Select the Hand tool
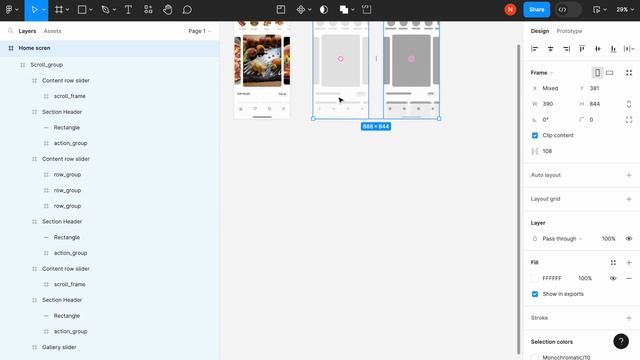 pyautogui.click(x=167, y=10)
